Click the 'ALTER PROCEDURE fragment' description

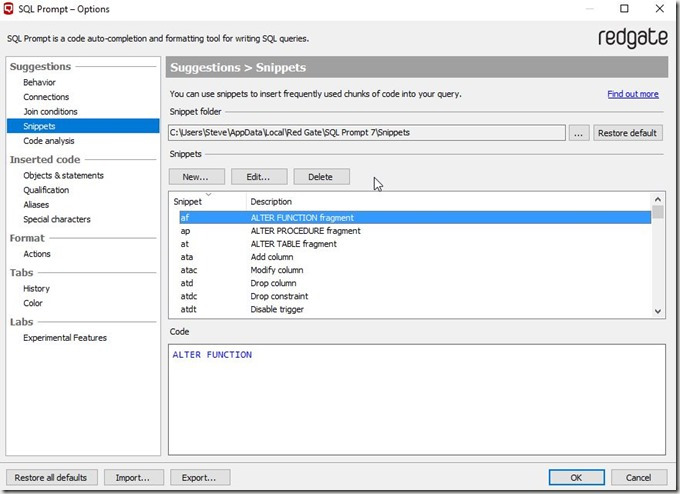305,231
